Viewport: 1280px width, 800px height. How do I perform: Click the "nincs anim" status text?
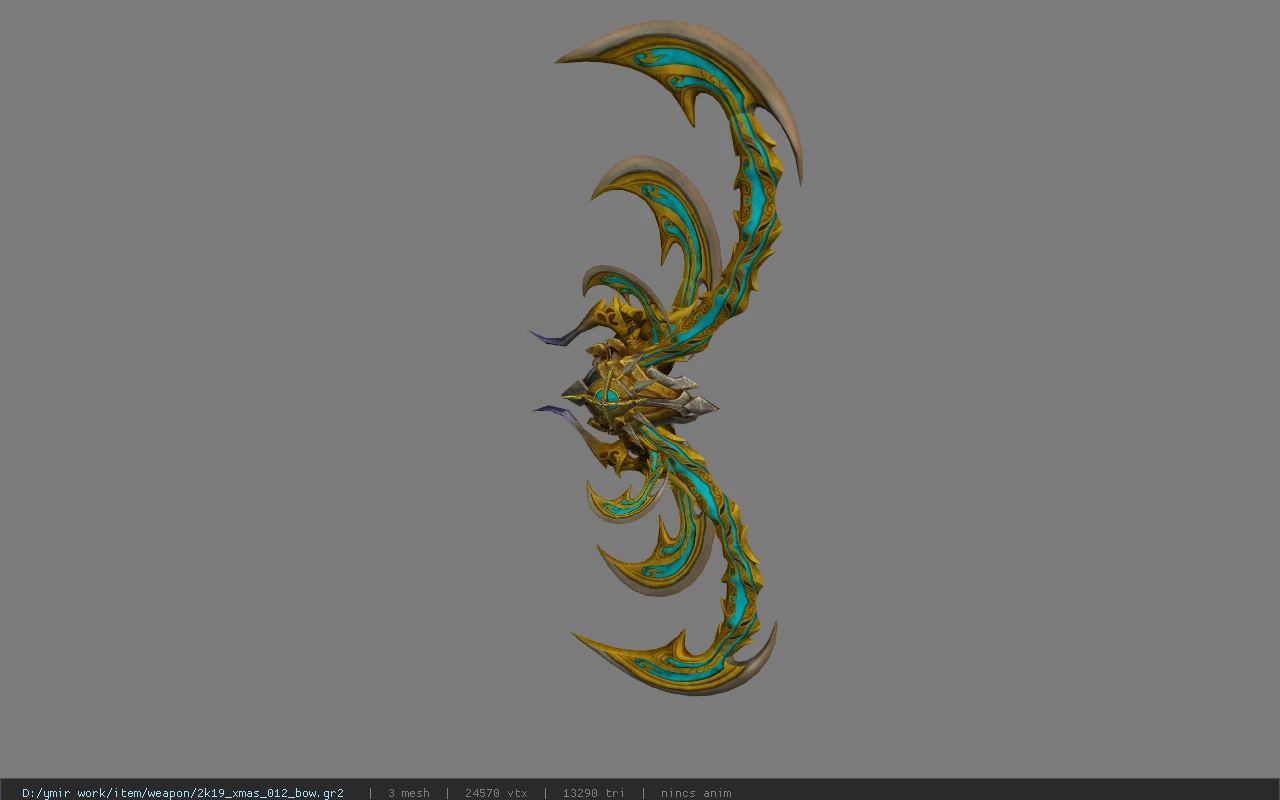(696, 793)
